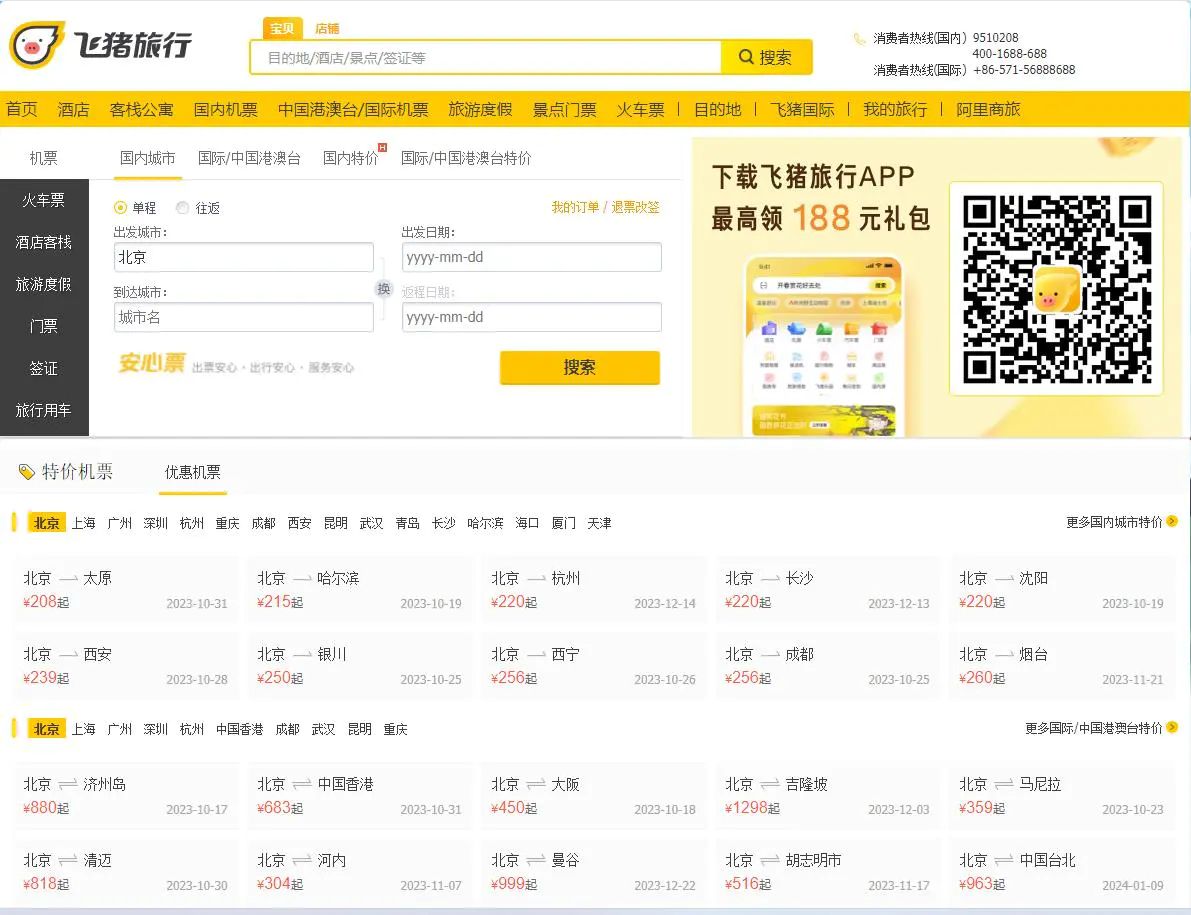Image resolution: width=1191 pixels, height=915 pixels.
Task: Select 机票 in the left sidebar
Action: click(43, 158)
